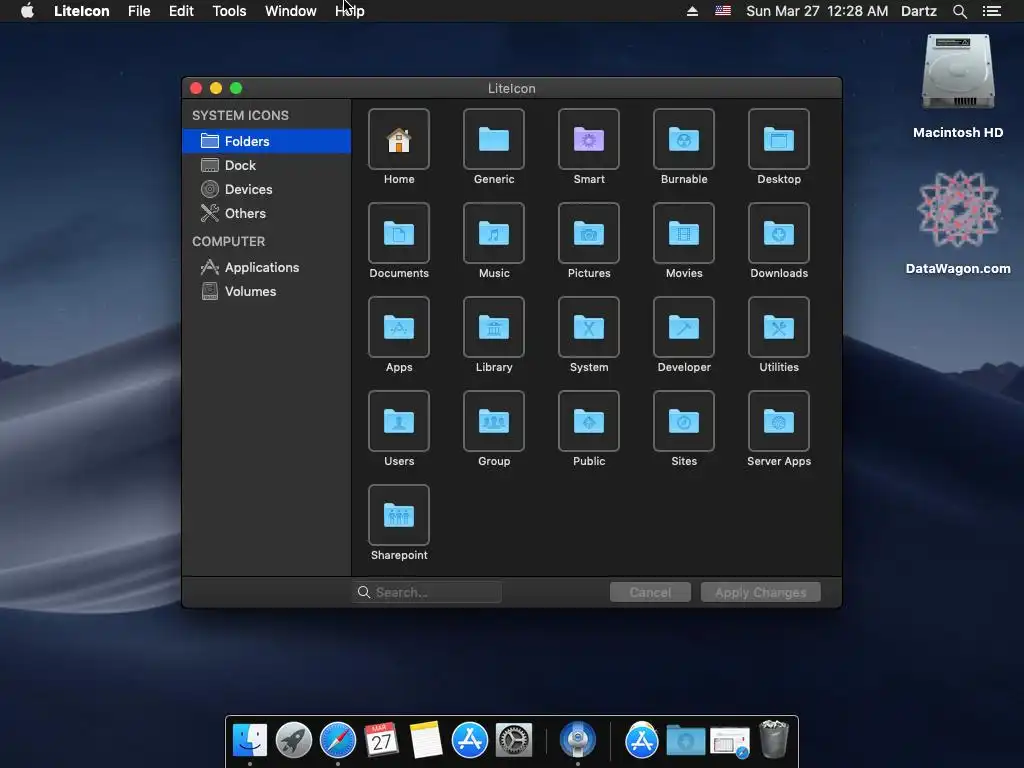Select the System folder icon

click(x=588, y=327)
